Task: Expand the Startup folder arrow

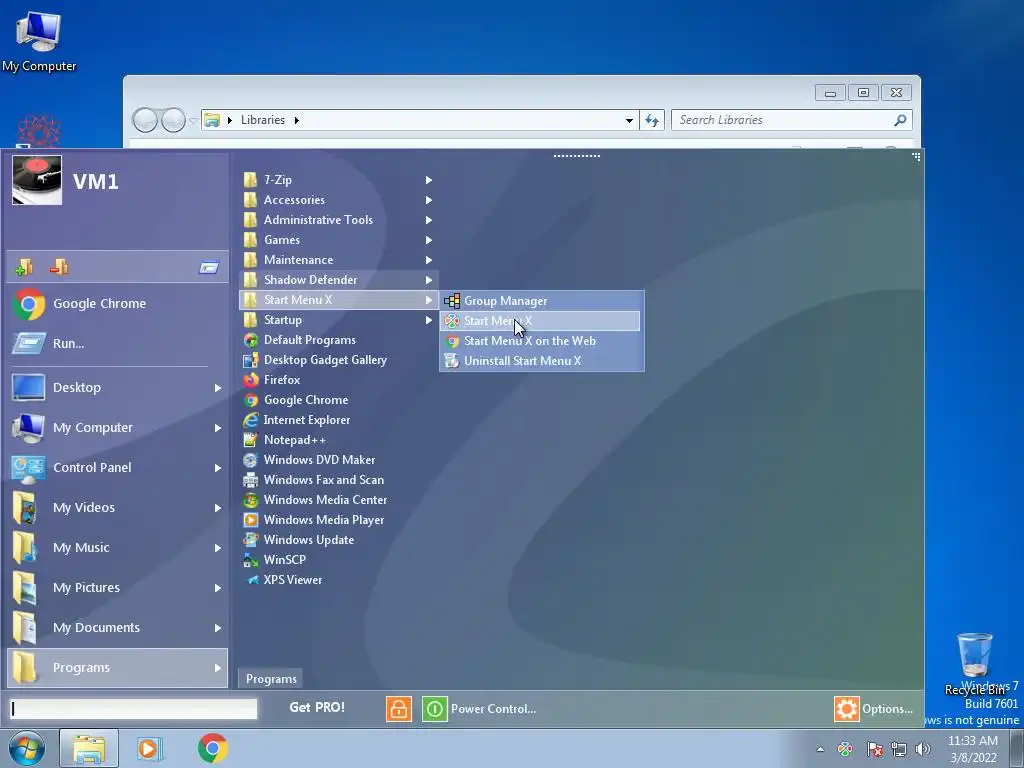Action: [429, 320]
